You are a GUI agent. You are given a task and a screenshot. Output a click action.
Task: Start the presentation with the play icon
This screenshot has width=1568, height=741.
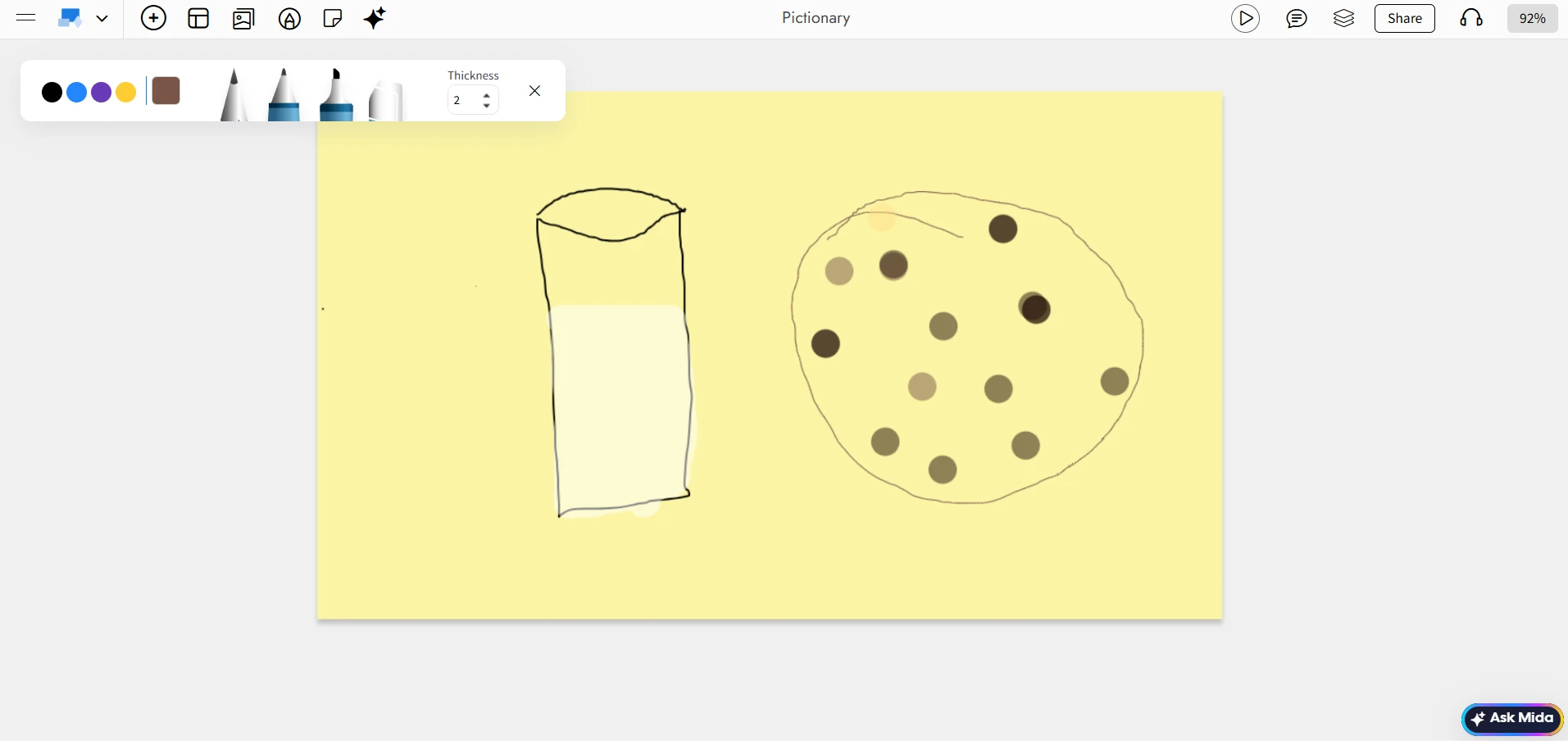(1245, 18)
